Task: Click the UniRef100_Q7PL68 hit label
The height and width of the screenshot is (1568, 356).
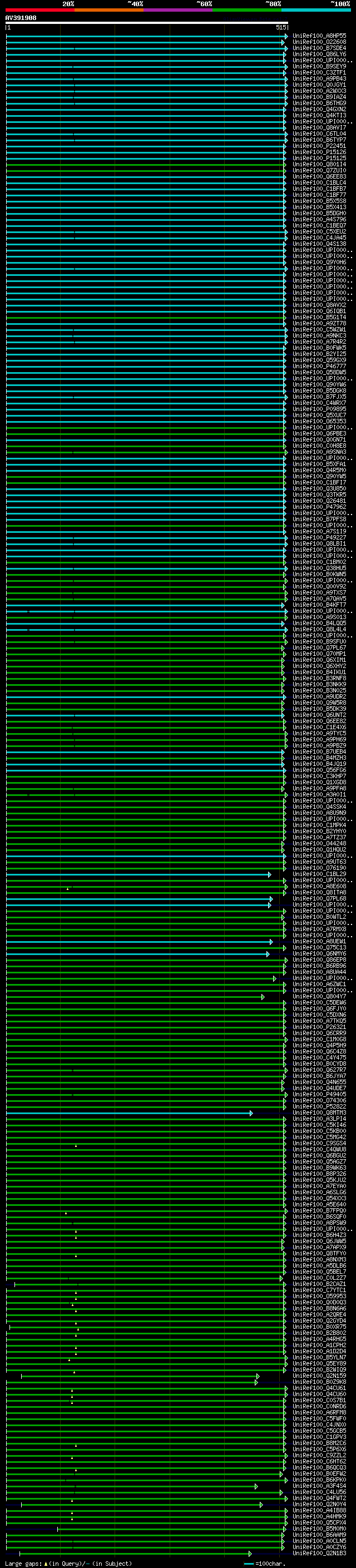Action: click(319, 898)
